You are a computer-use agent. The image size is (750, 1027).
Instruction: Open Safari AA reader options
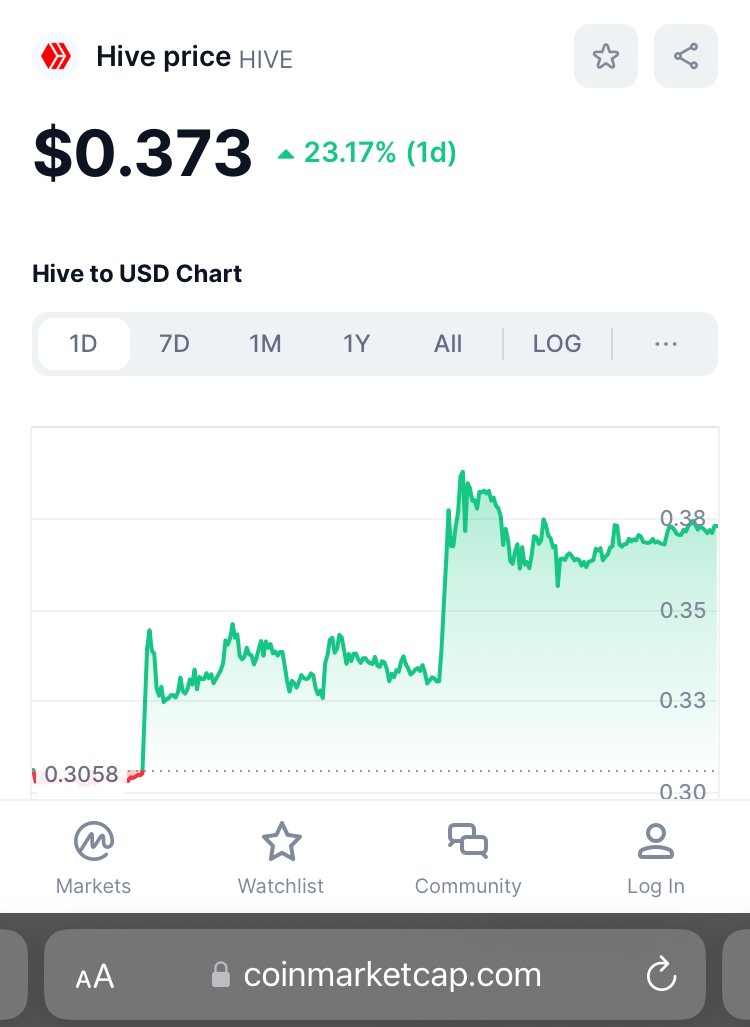(x=95, y=977)
